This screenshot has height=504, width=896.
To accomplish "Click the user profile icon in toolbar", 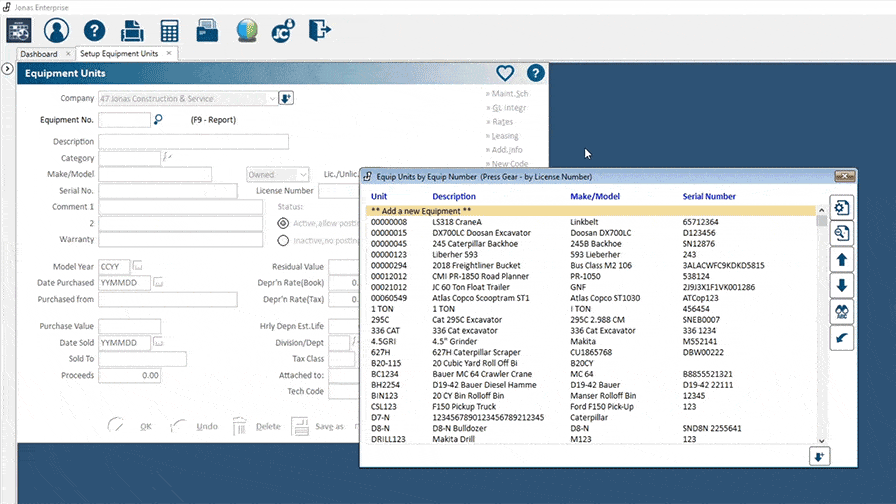I will 56,30.
